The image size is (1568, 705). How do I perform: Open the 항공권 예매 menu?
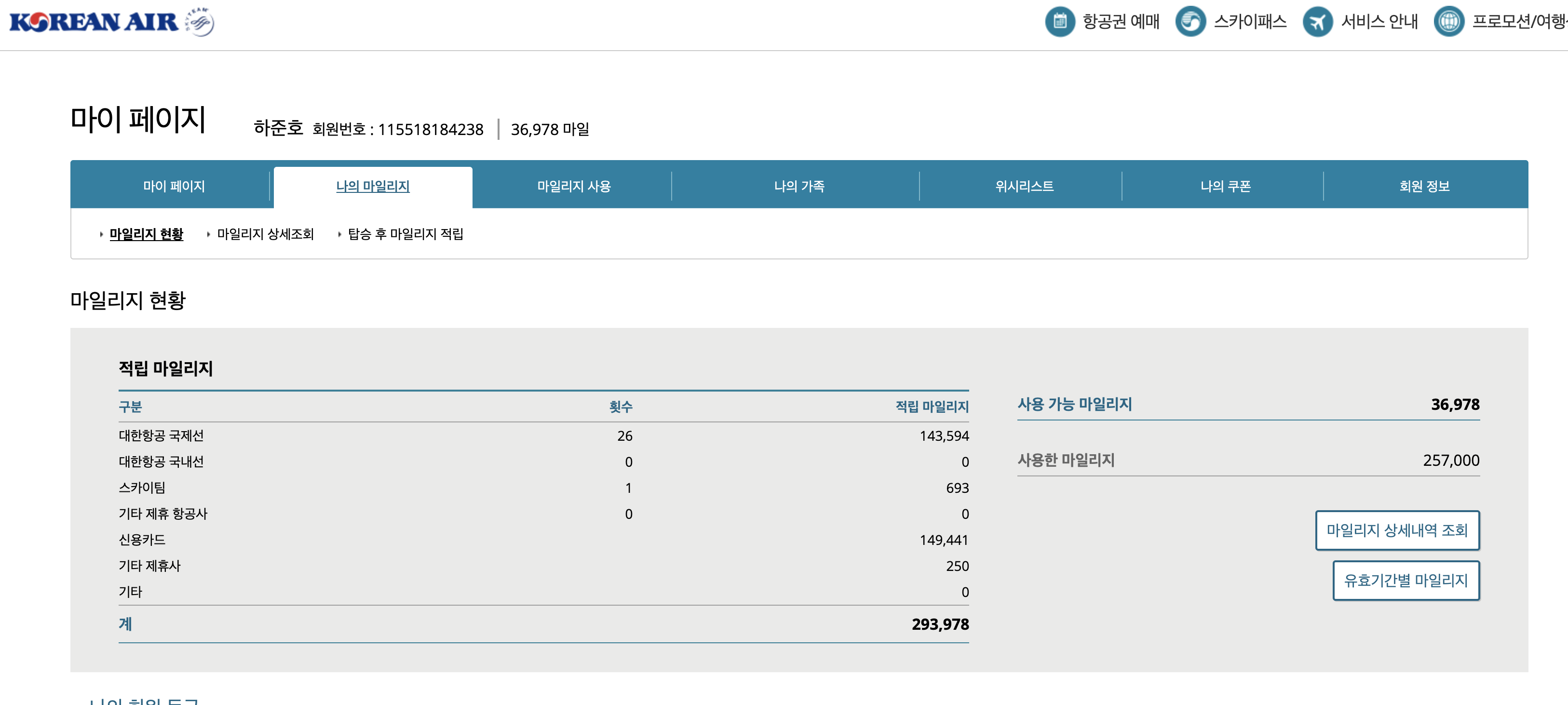click(x=1121, y=22)
